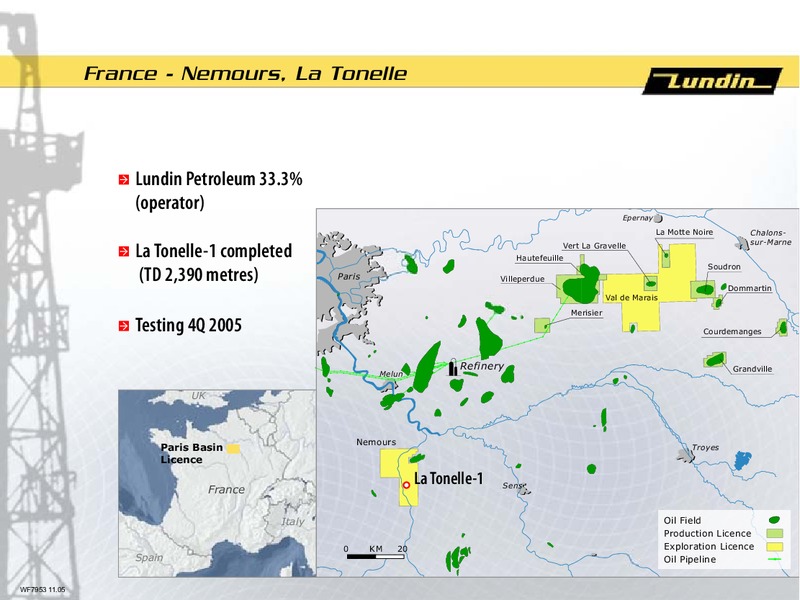Click the 'Italy' label on the inset map
The height and width of the screenshot is (600, 800).
point(292,521)
